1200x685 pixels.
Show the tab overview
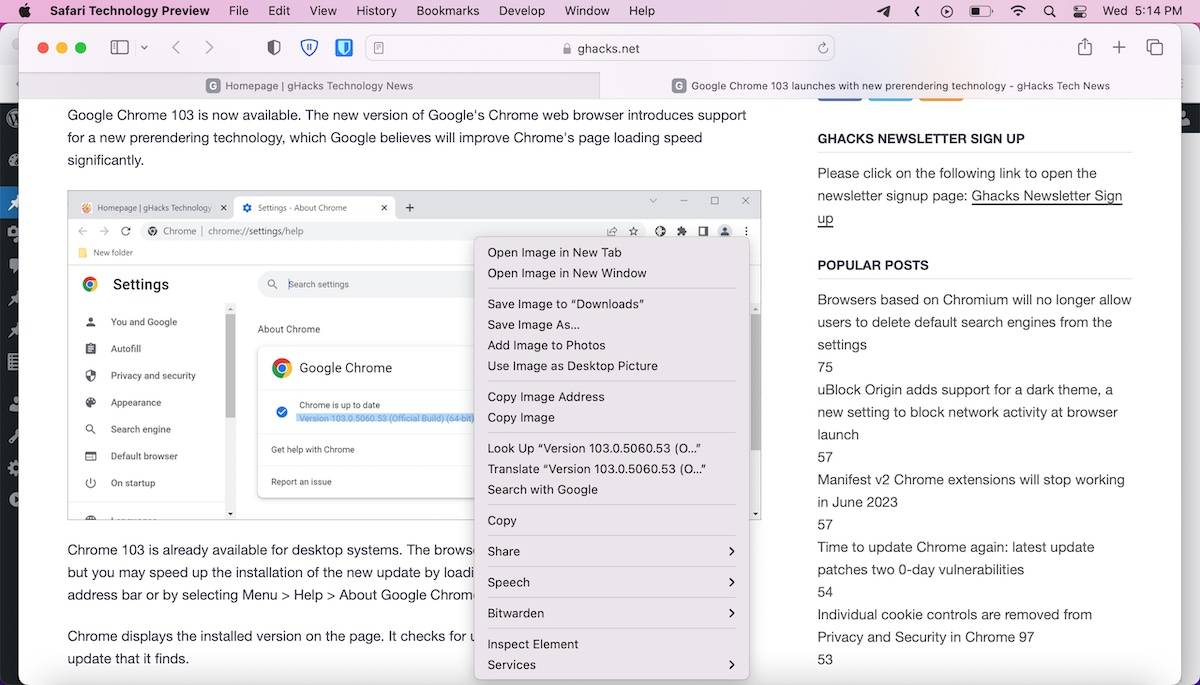pos(1154,47)
